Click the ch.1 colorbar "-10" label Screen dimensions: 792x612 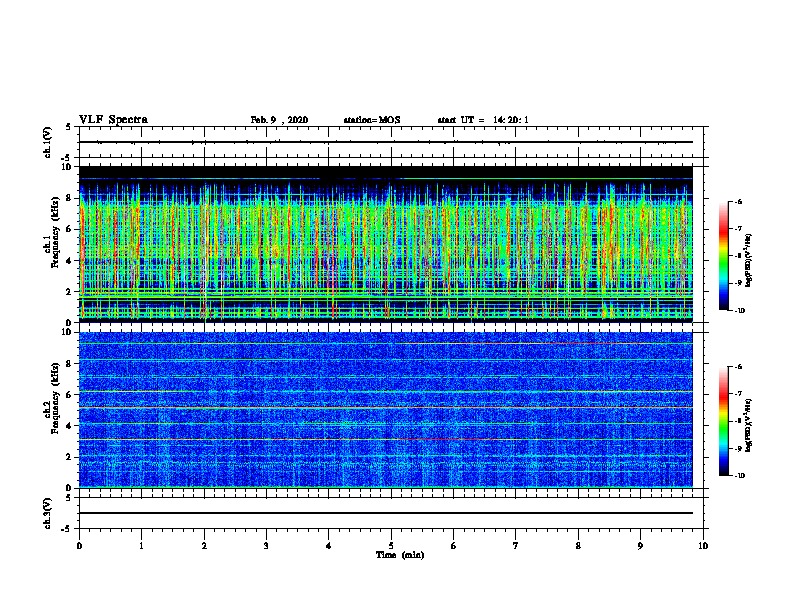click(x=739, y=311)
